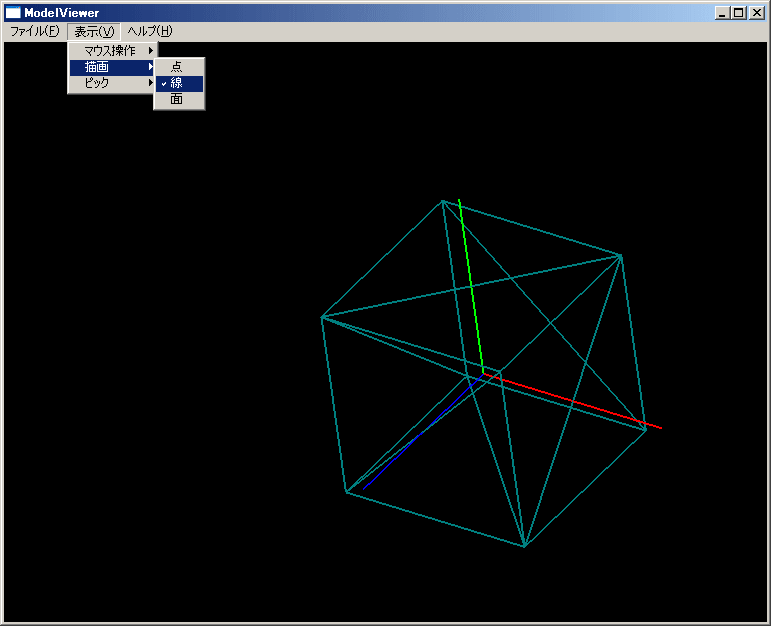Choose checked 線 drawing mode
Viewport: 771px width, 626px height.
[x=179, y=84]
